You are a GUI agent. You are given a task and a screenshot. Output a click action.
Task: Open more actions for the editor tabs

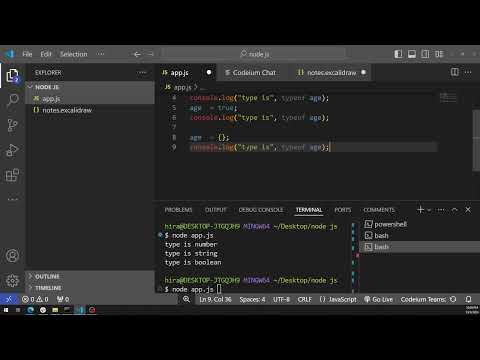click(468, 72)
